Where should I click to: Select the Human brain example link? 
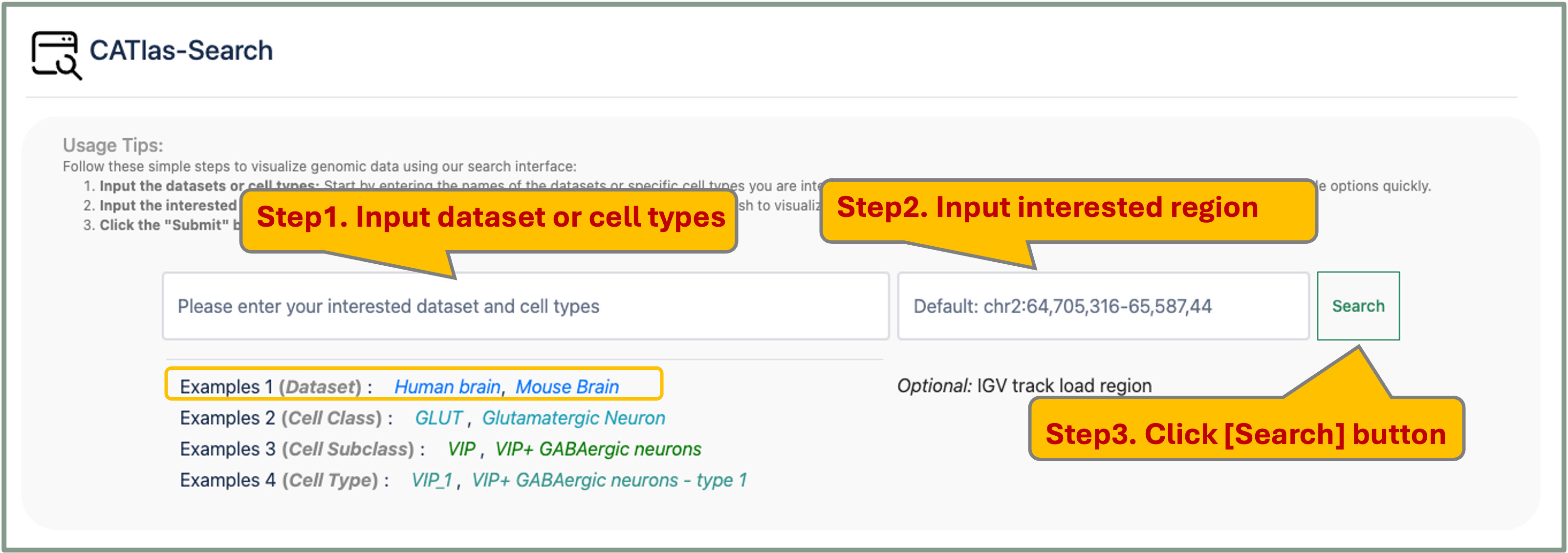tap(447, 387)
